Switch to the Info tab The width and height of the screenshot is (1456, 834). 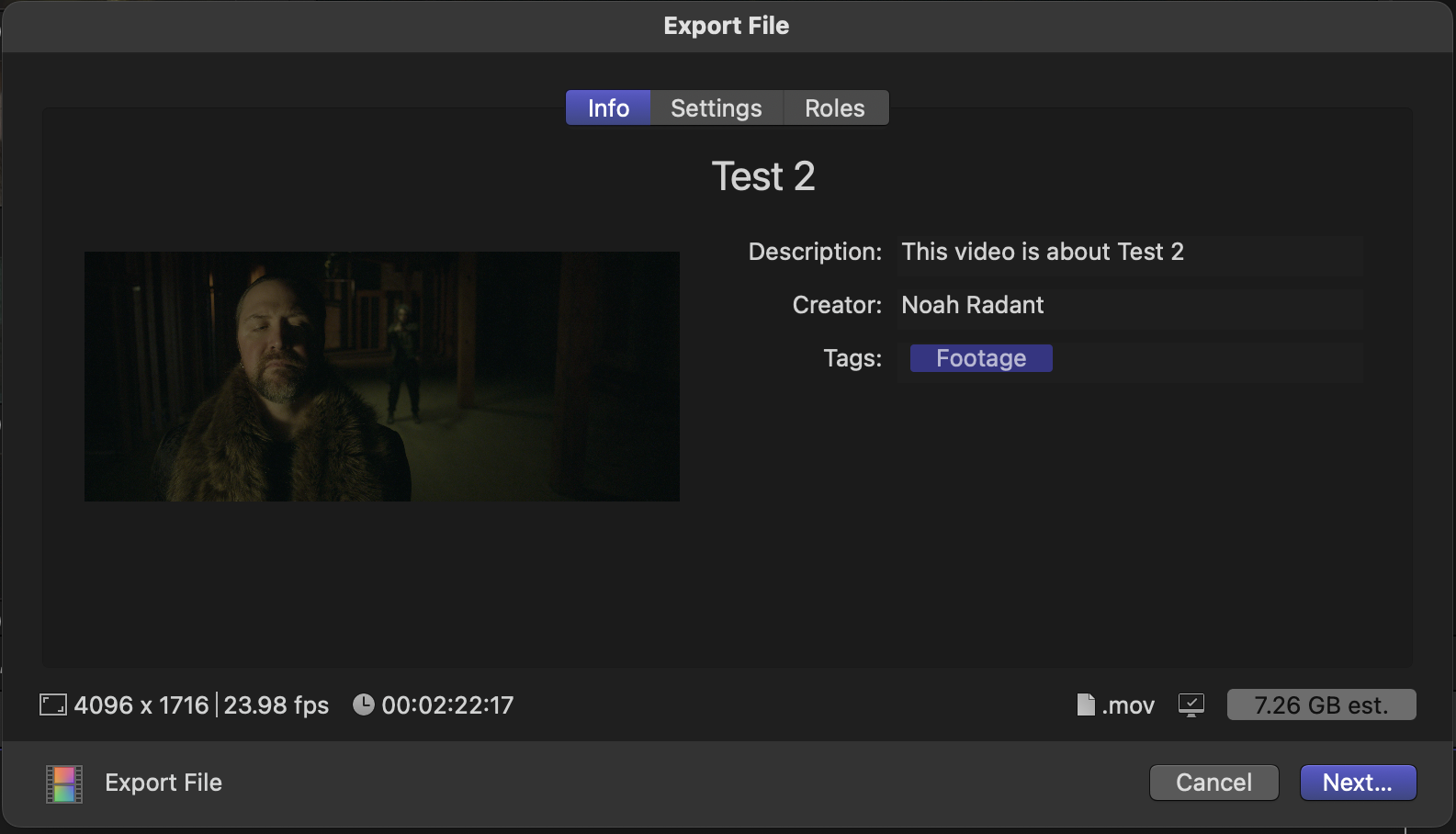coord(608,107)
